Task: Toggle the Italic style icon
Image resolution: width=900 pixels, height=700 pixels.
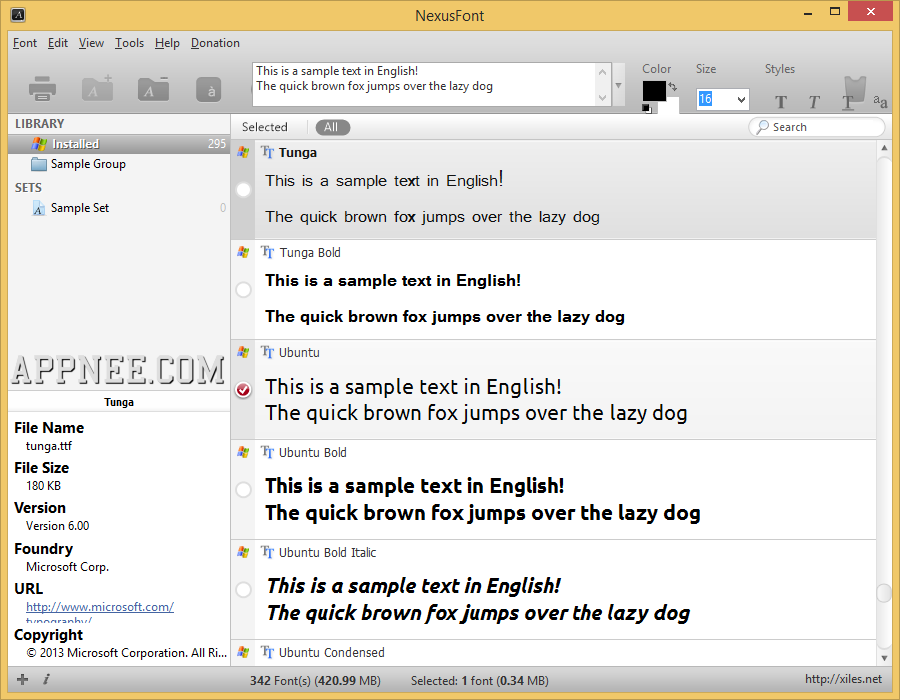Action: point(814,102)
